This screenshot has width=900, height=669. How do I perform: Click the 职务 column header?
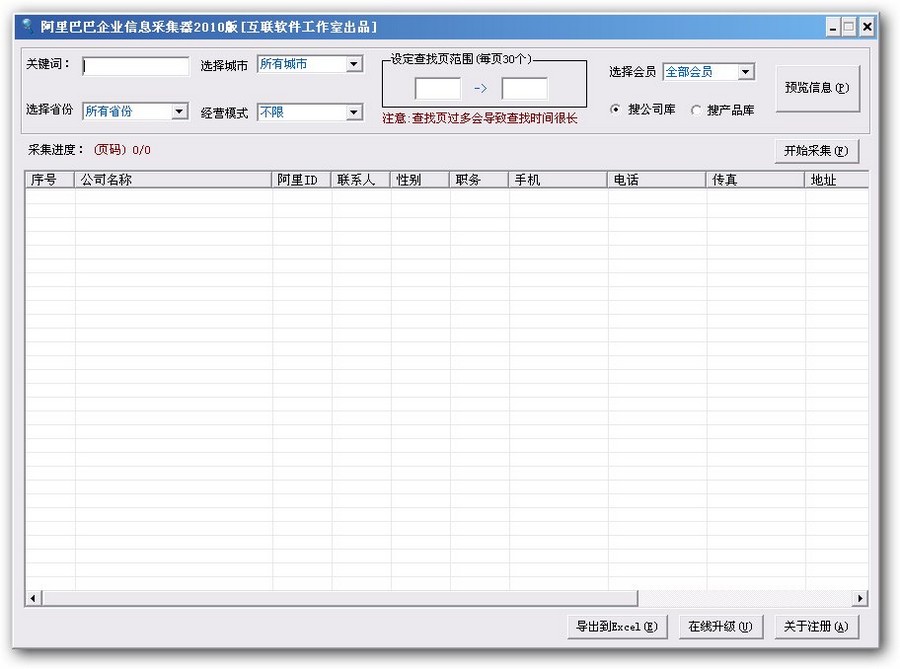tap(479, 180)
